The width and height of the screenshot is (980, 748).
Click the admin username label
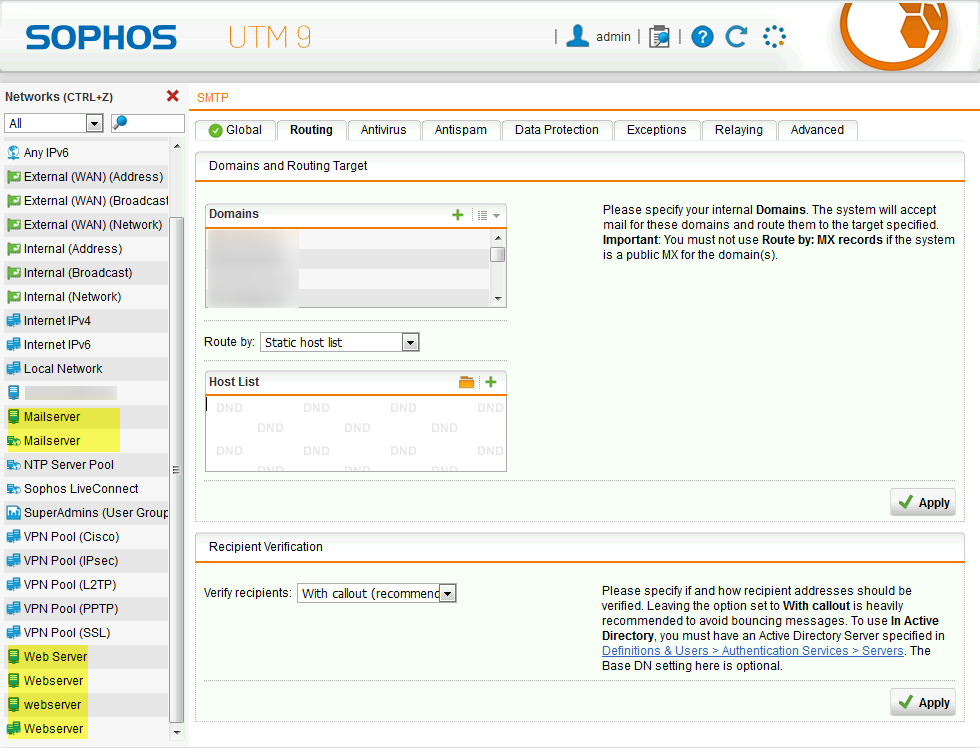coord(613,37)
